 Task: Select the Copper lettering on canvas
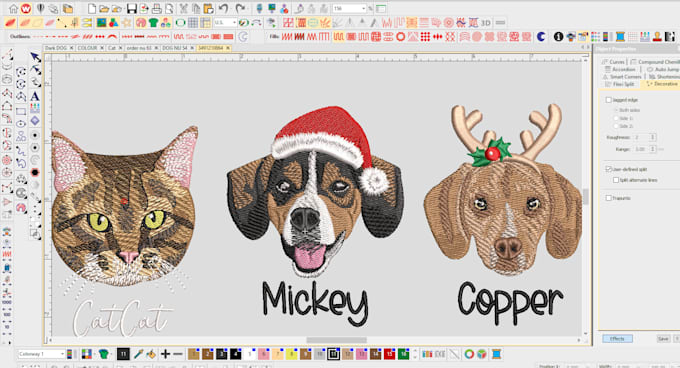(510, 303)
